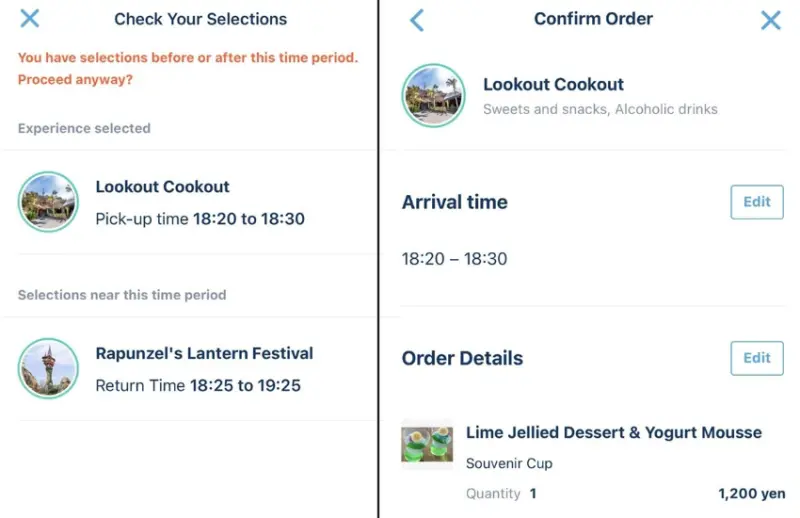The width and height of the screenshot is (800, 518).
Task: Tap the Lime Jellied Dessert product image
Action: (427, 444)
